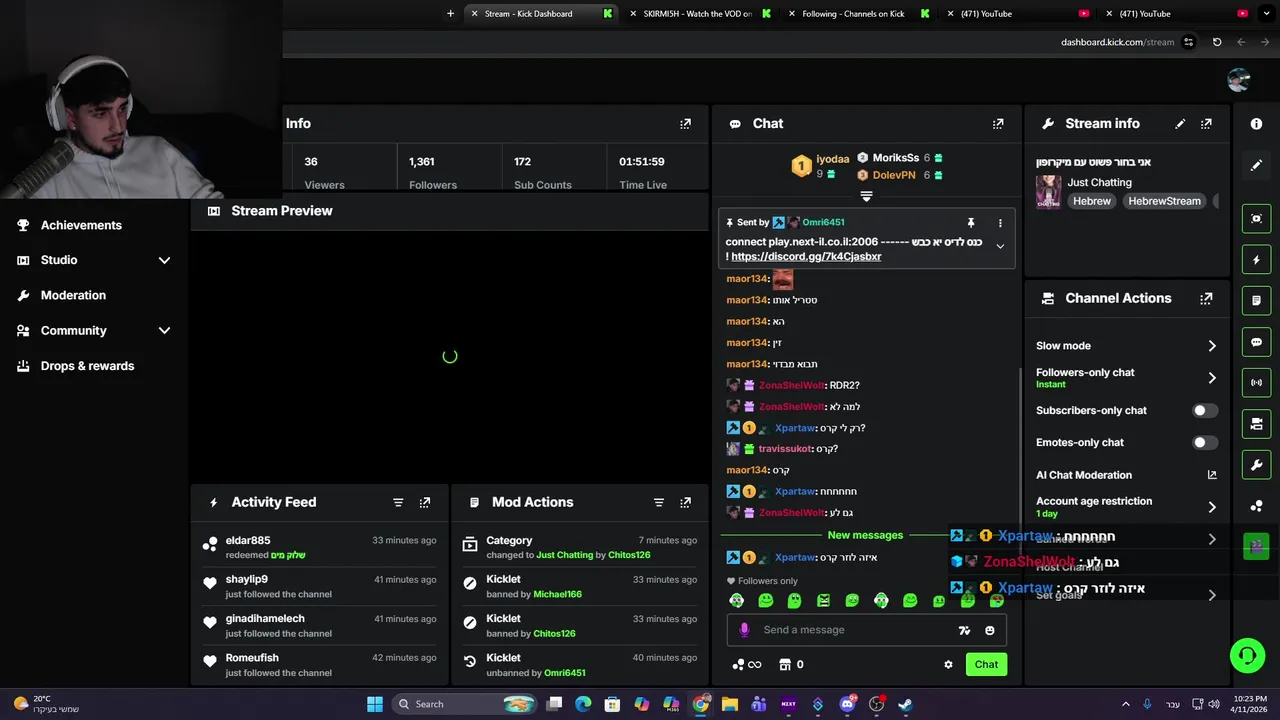Open the discord.gg invite link
Image resolution: width=1280 pixels, height=720 pixels.
click(806, 257)
